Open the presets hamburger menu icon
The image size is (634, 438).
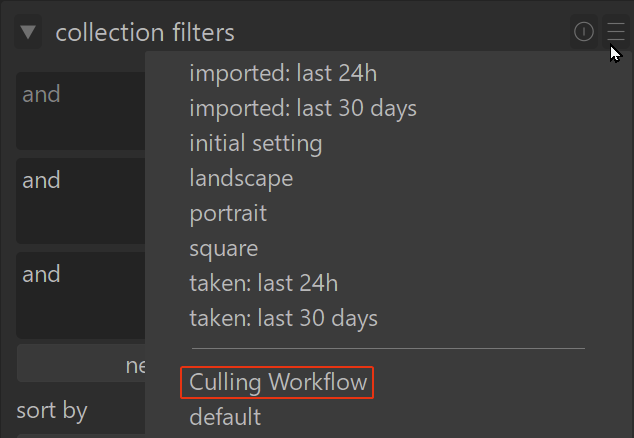coord(615,33)
